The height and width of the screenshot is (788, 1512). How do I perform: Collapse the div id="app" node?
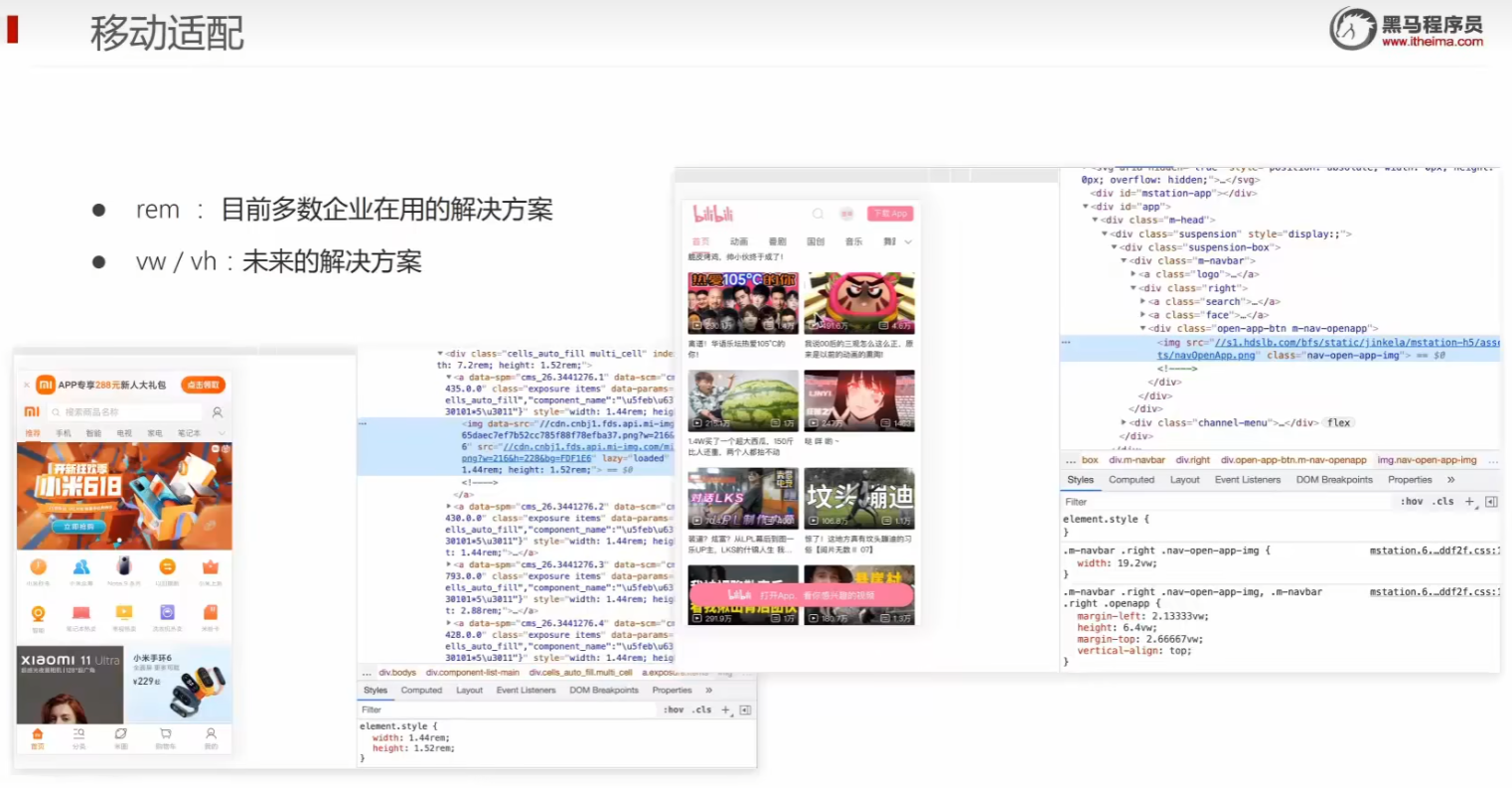[1086, 207]
